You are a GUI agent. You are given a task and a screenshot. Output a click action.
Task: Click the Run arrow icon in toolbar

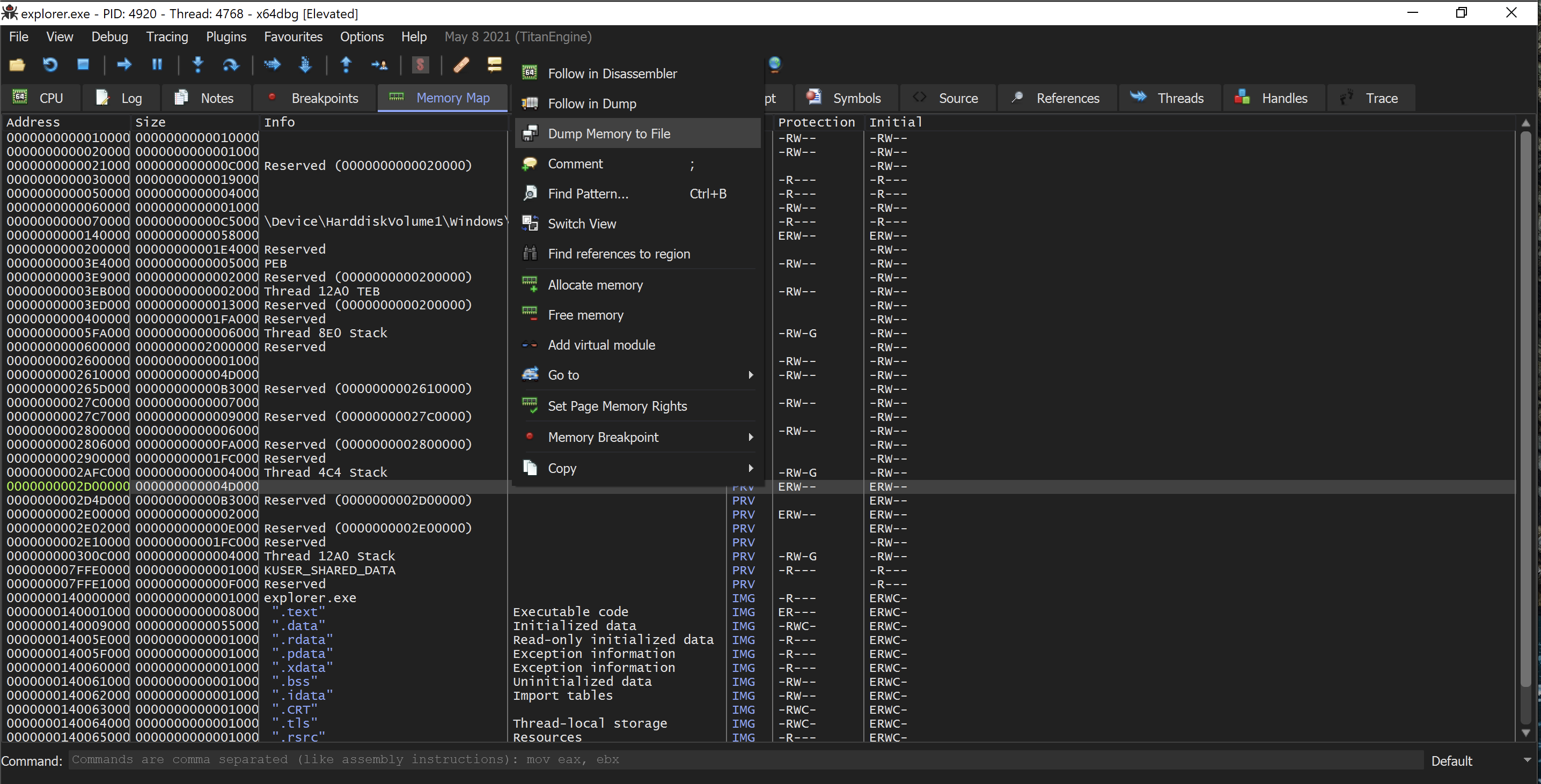124,64
